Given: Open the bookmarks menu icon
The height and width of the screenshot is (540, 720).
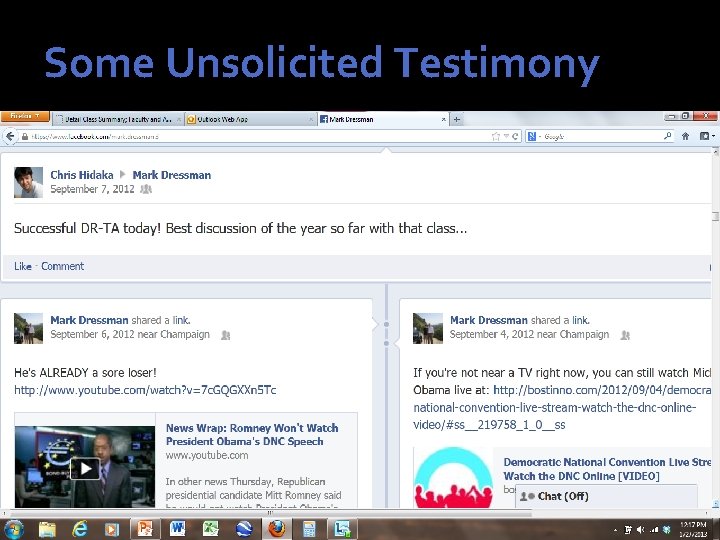Looking at the screenshot, I should coord(706,136).
